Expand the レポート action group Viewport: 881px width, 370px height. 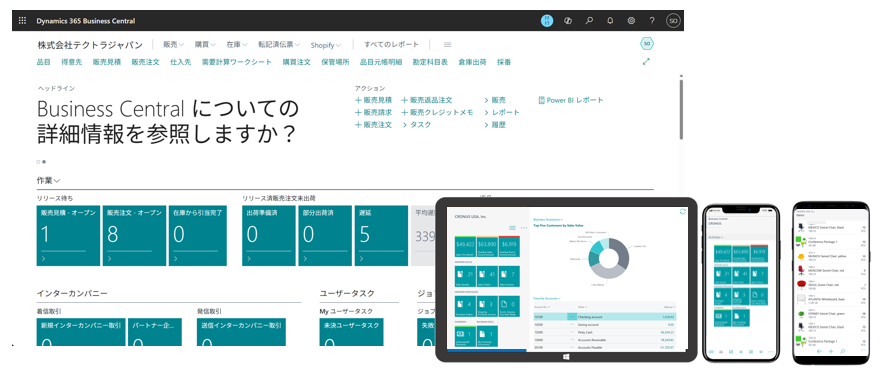click(x=502, y=112)
